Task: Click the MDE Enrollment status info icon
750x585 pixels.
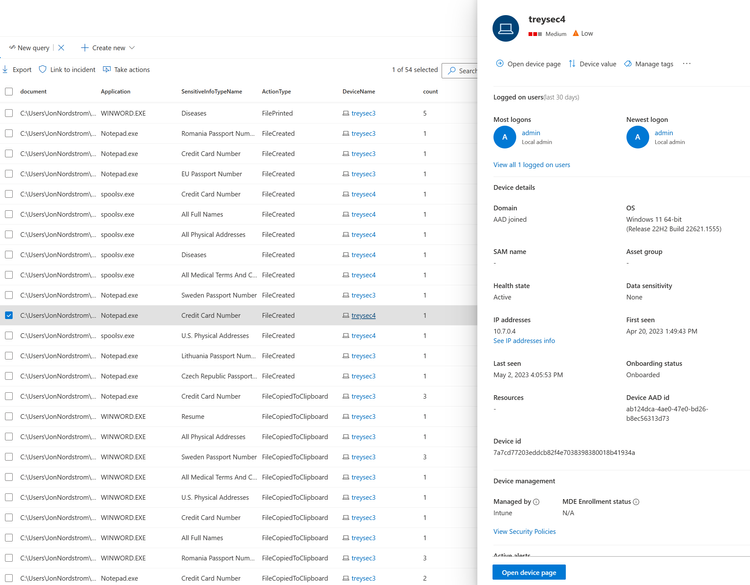Action: pyautogui.click(x=636, y=502)
